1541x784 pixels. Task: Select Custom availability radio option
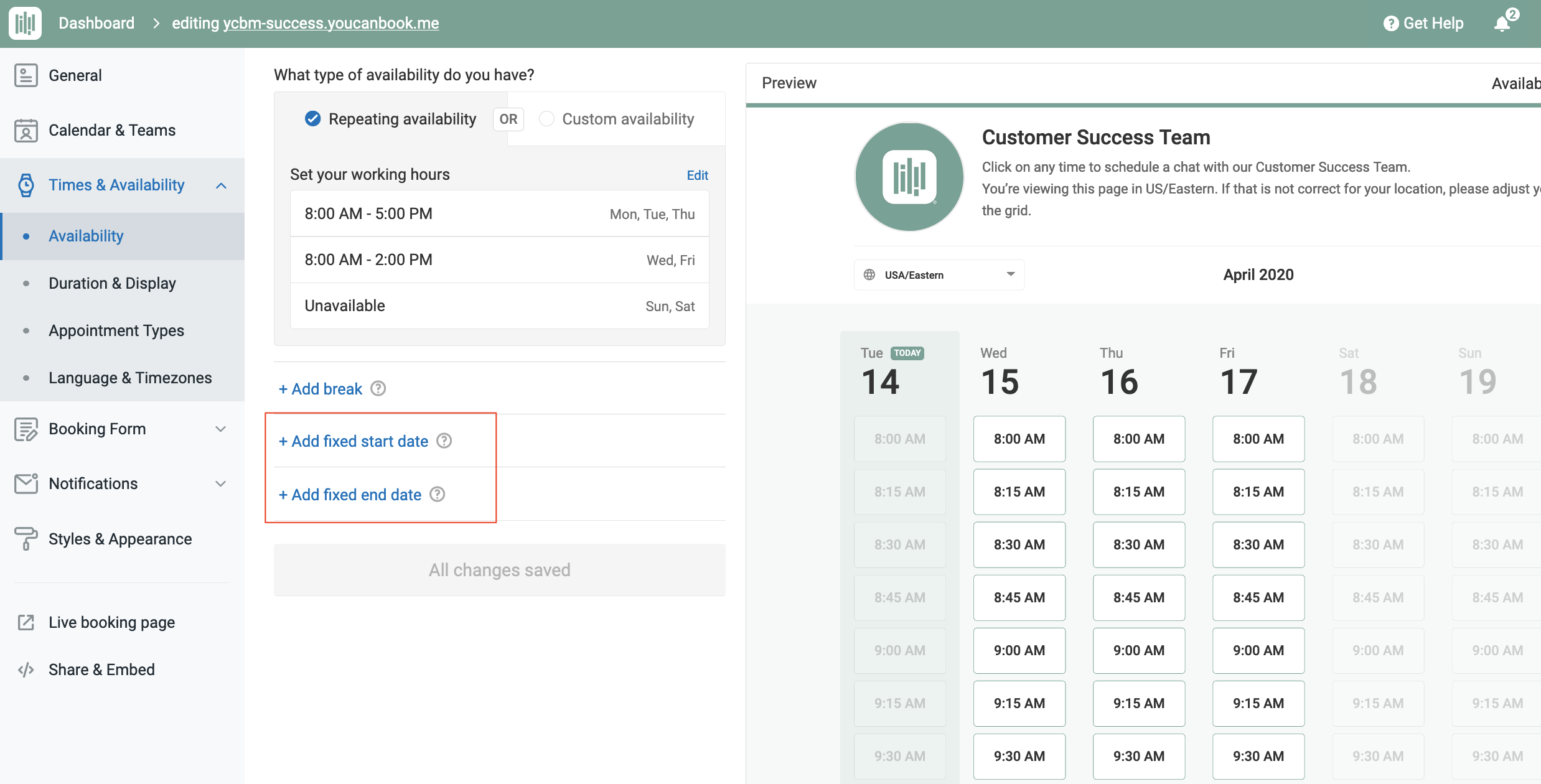546,118
